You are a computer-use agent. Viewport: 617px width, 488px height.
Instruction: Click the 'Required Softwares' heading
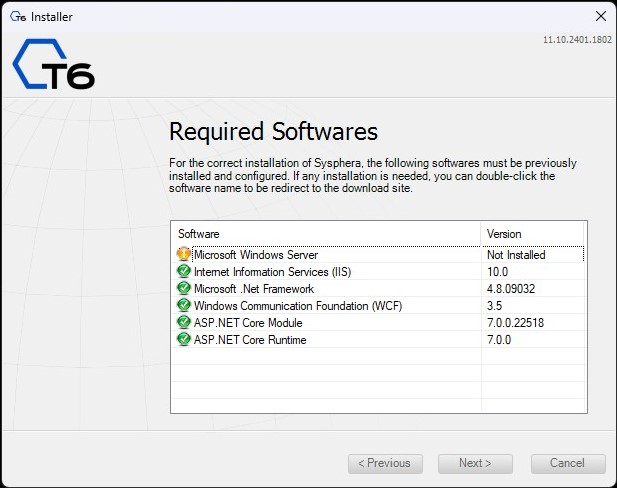273,131
